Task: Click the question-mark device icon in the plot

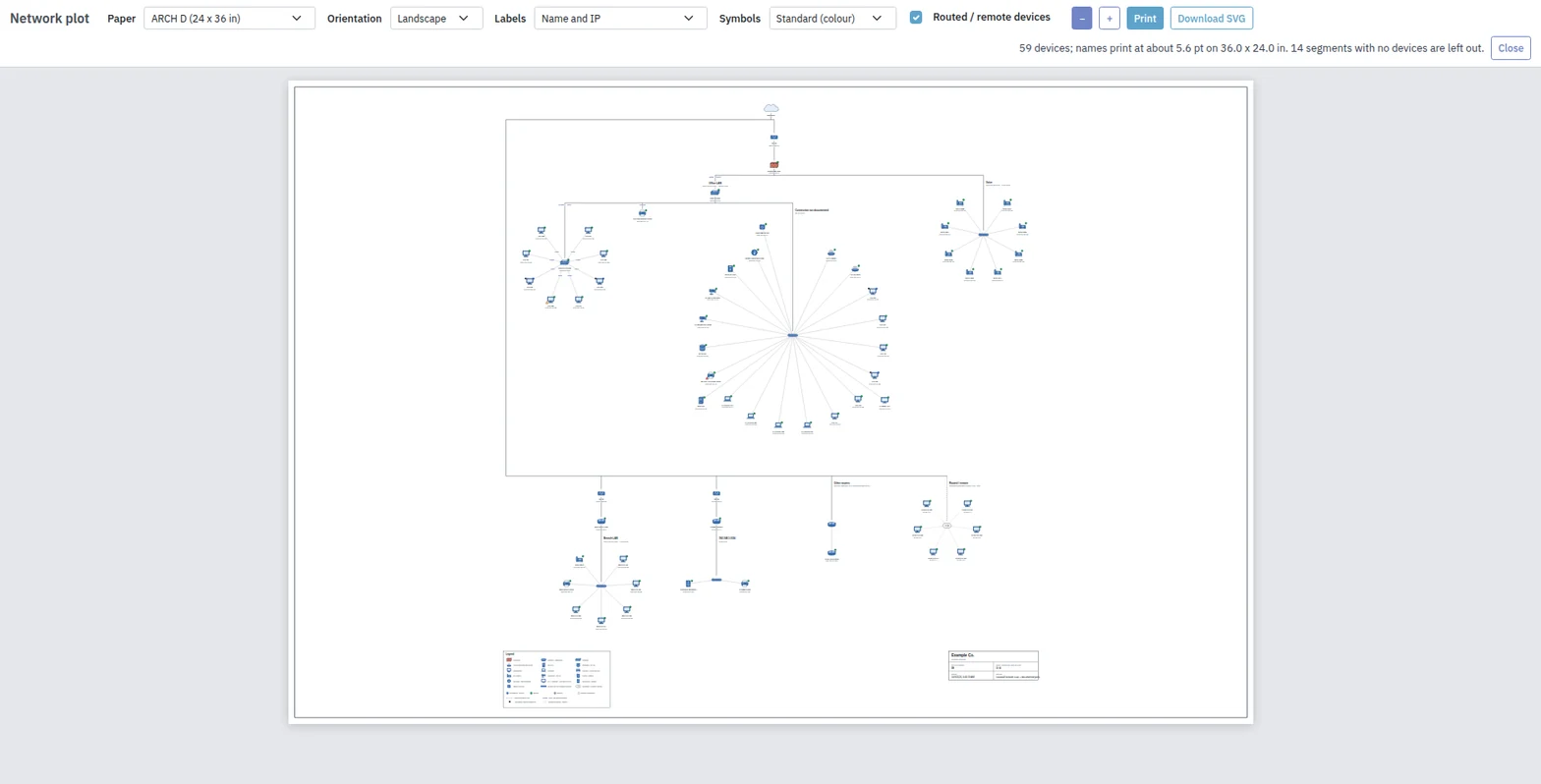Action: (x=755, y=252)
